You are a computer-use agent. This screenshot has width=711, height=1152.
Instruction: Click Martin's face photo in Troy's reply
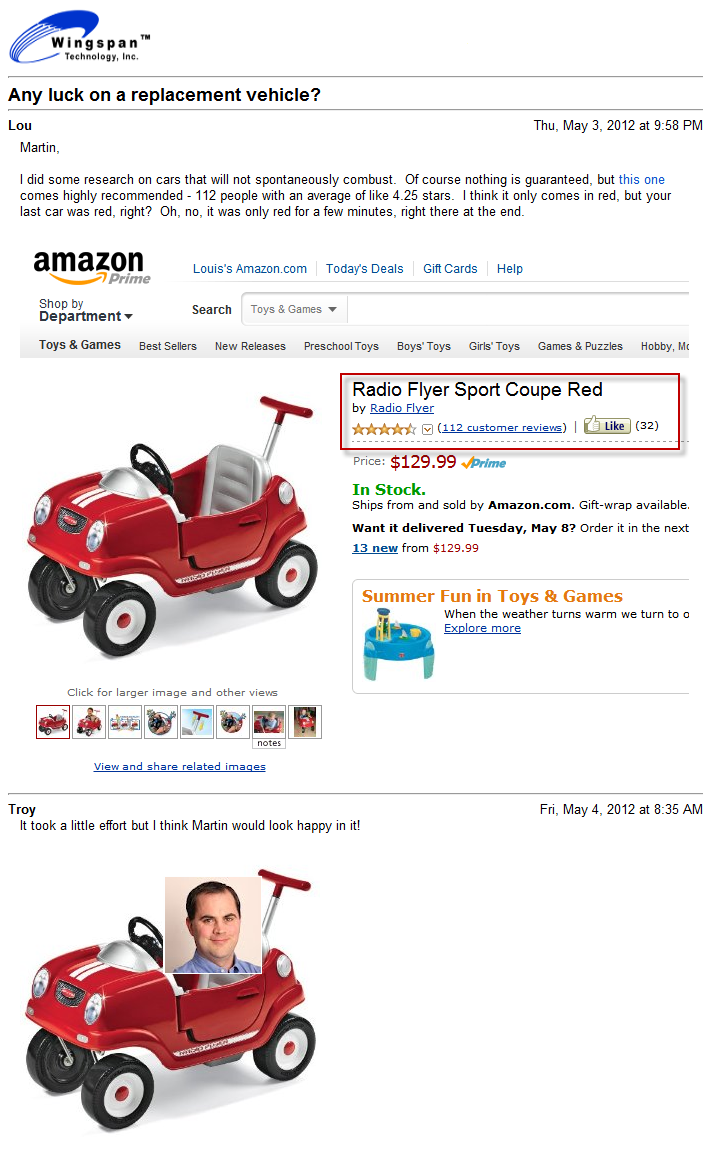pos(213,925)
